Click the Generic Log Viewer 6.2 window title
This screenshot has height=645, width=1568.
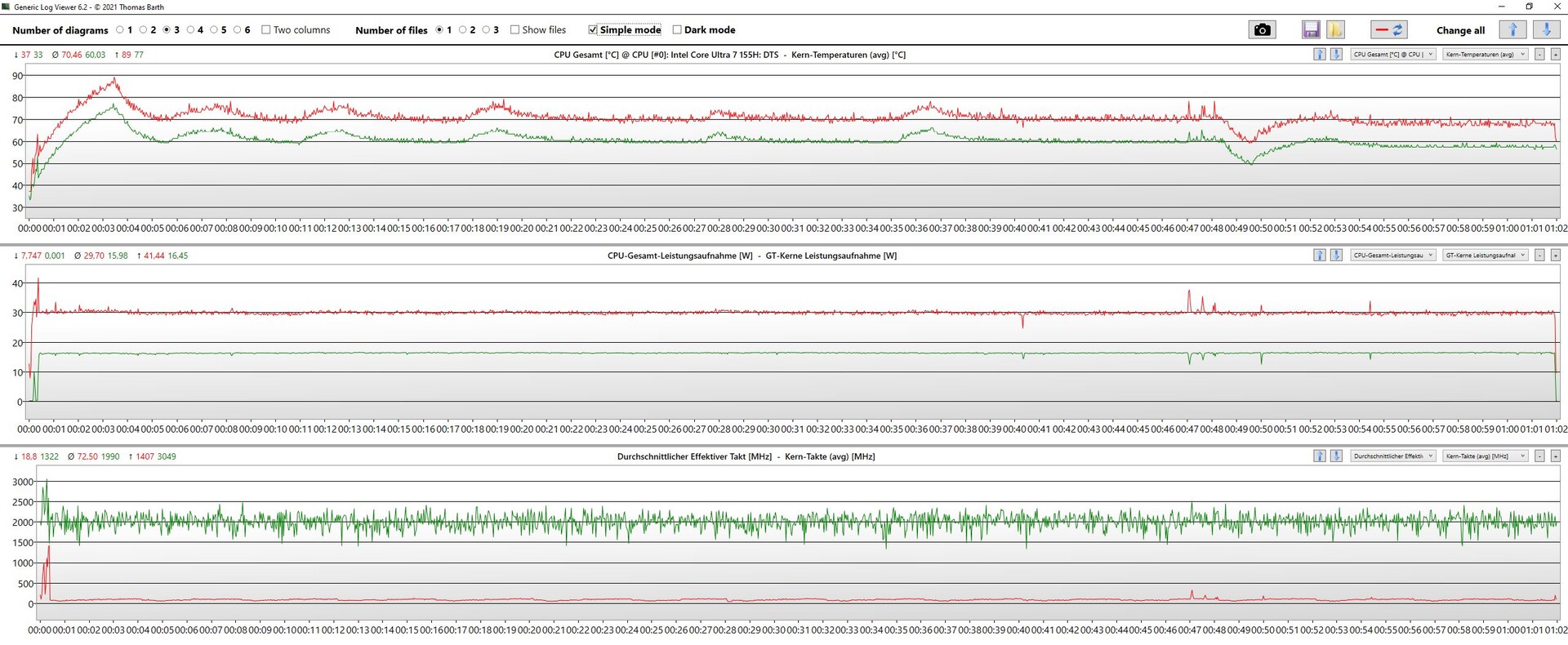[89, 7]
